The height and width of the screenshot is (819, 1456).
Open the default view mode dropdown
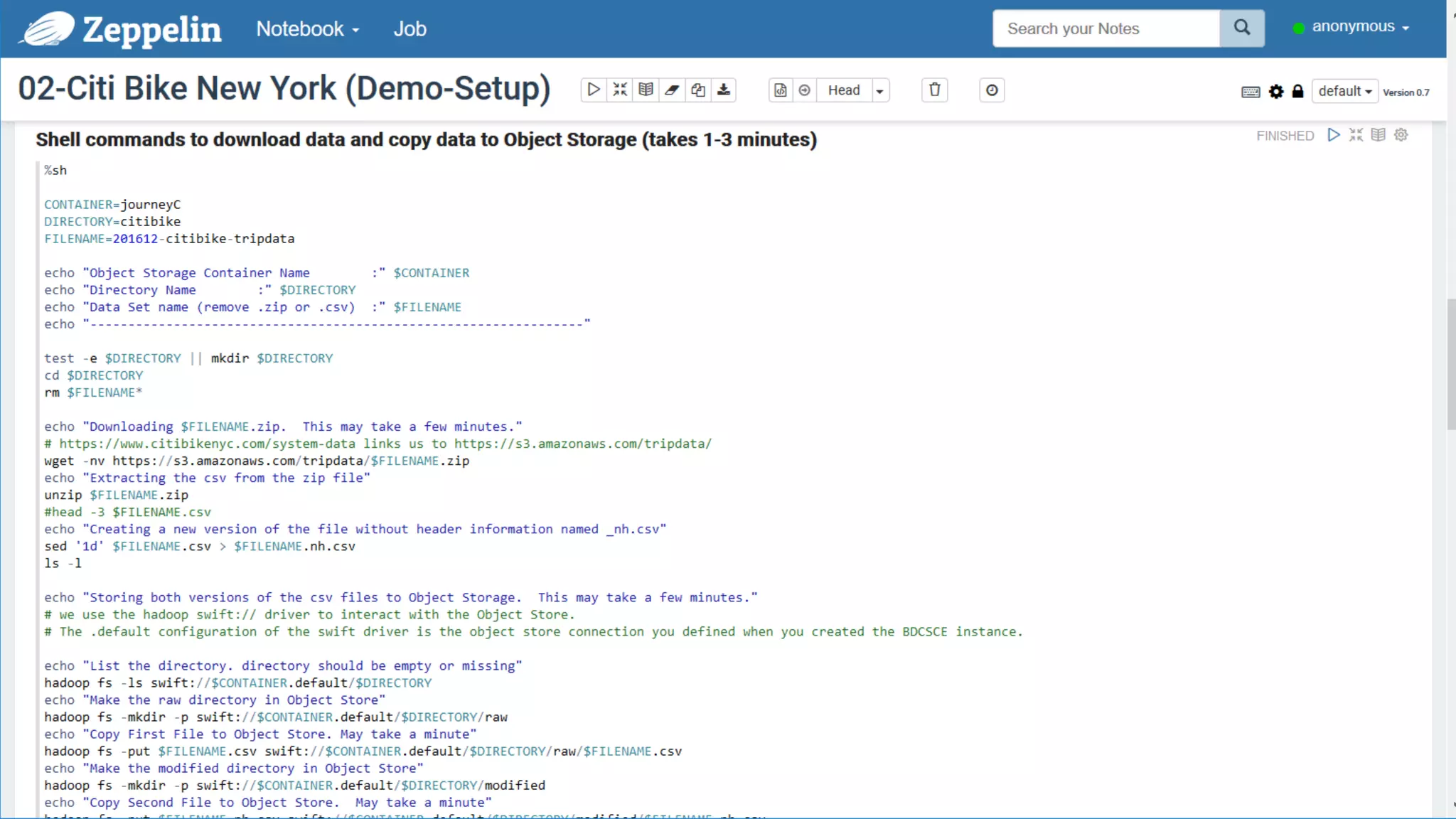tap(1344, 91)
